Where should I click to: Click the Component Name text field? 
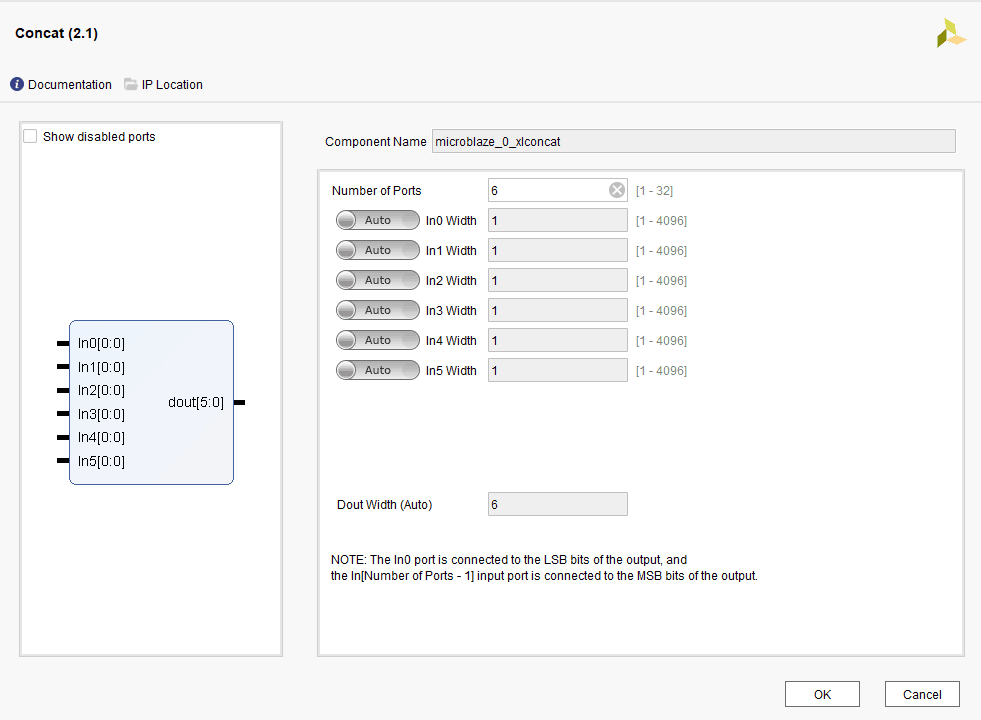coord(693,142)
